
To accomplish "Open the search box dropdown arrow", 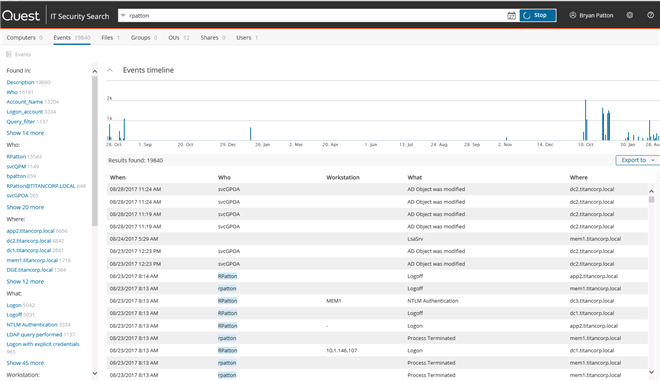I will (123, 16).
